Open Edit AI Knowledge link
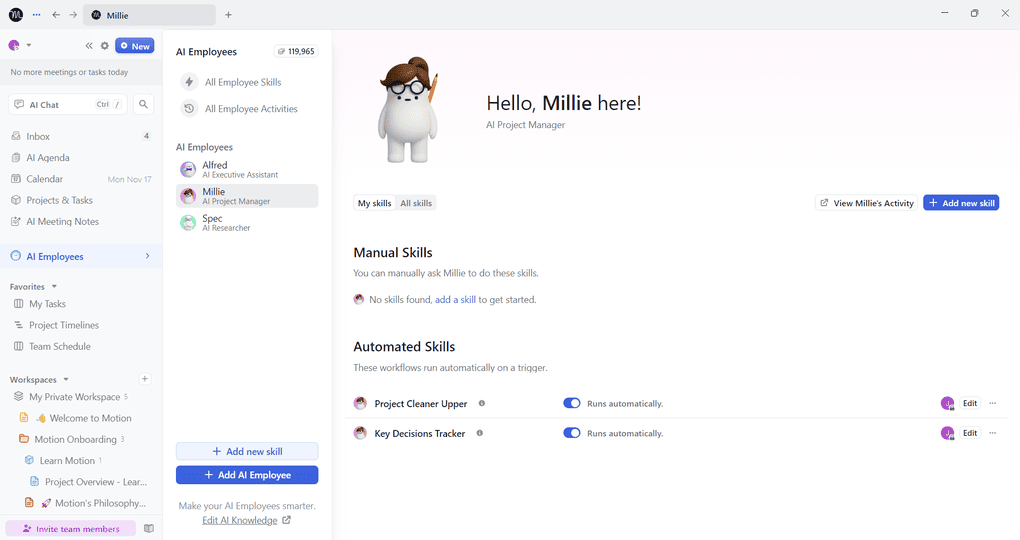The image size is (1020, 540). 247,520
